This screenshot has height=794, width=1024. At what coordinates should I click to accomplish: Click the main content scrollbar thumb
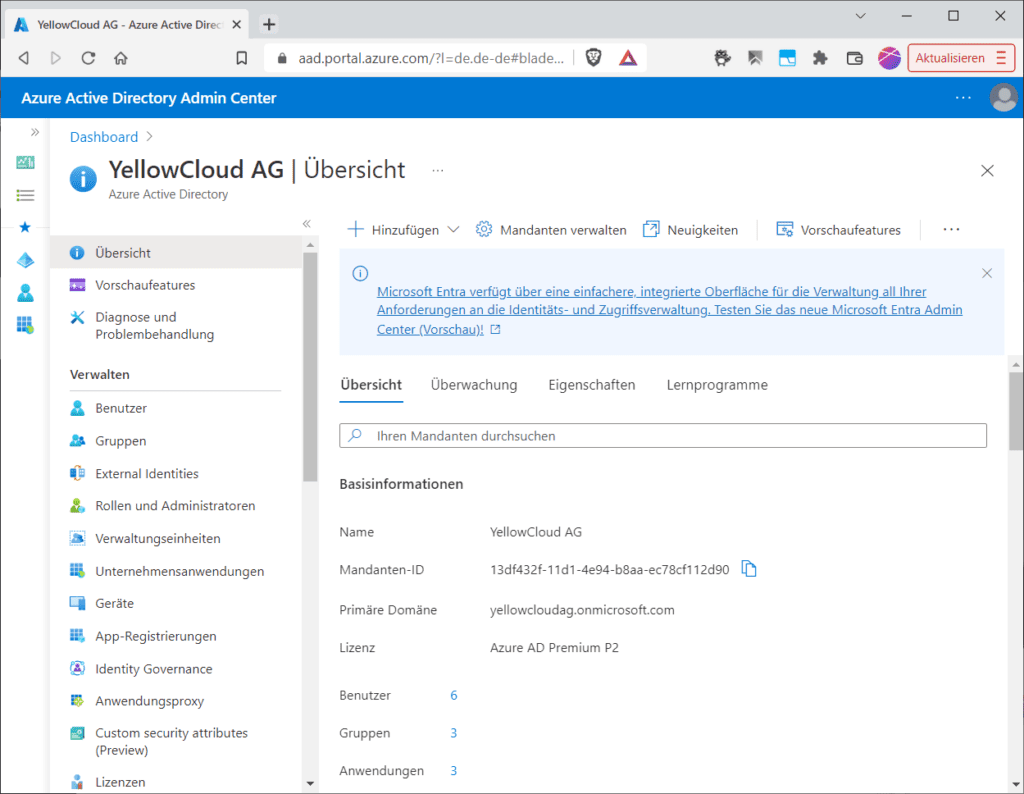click(1016, 411)
